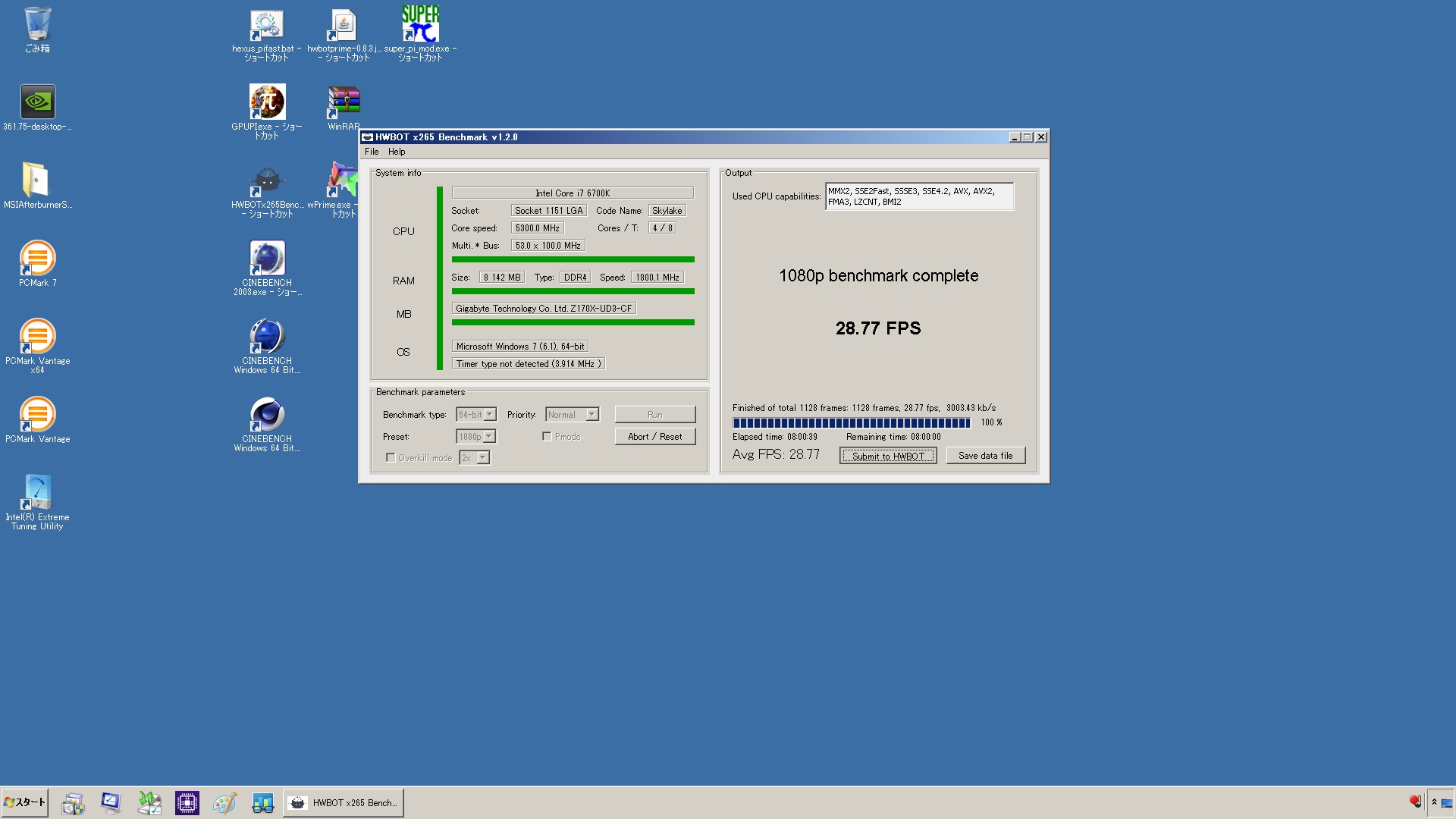Image resolution: width=1456 pixels, height=819 pixels.
Task: Click the 53.0 x 100.0 MHz multiplier value
Action: [x=548, y=246]
